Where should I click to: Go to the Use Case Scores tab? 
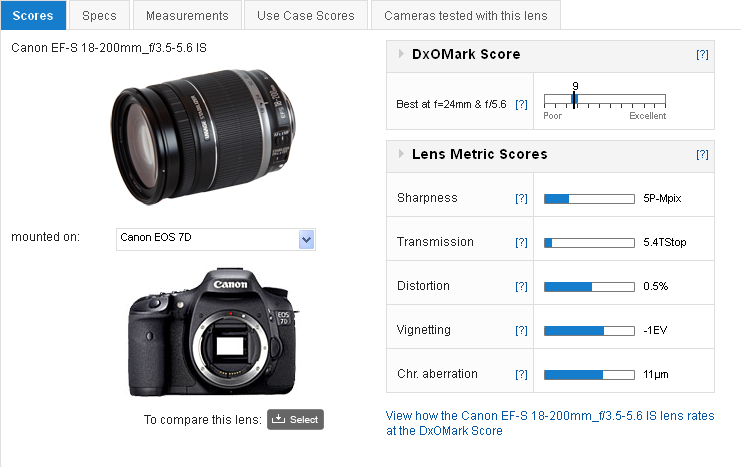306,16
